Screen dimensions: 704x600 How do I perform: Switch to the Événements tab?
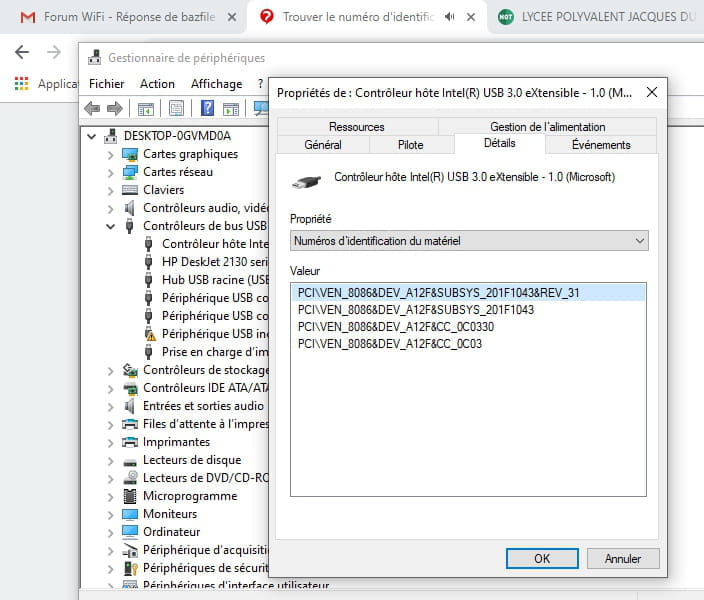(601, 145)
